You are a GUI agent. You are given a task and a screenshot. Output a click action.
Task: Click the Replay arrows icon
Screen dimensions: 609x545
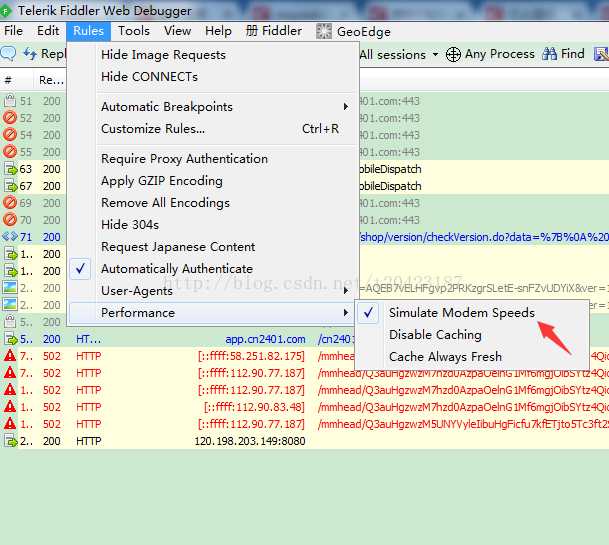30,54
